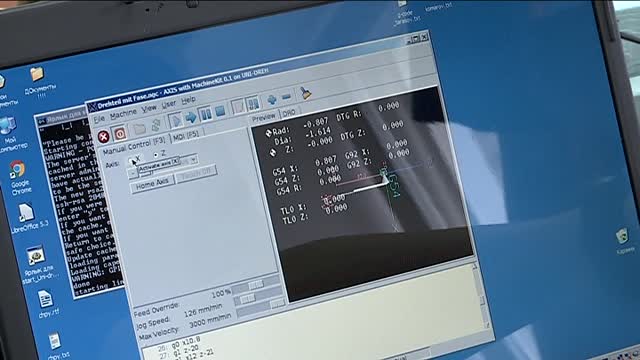The image size is (640, 360).
Task: Toggle the machine power button
Action: (120, 133)
